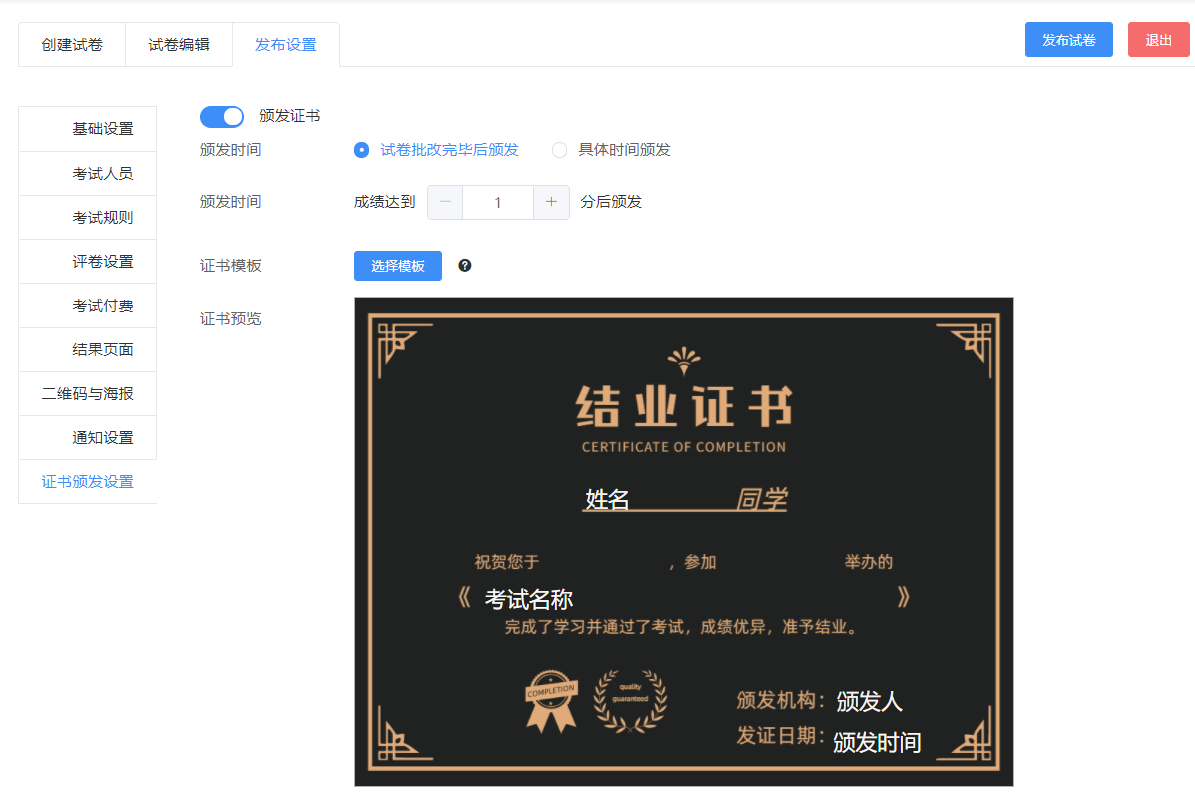Click the 考试名称 placeholder on the certificate

[x=529, y=600]
